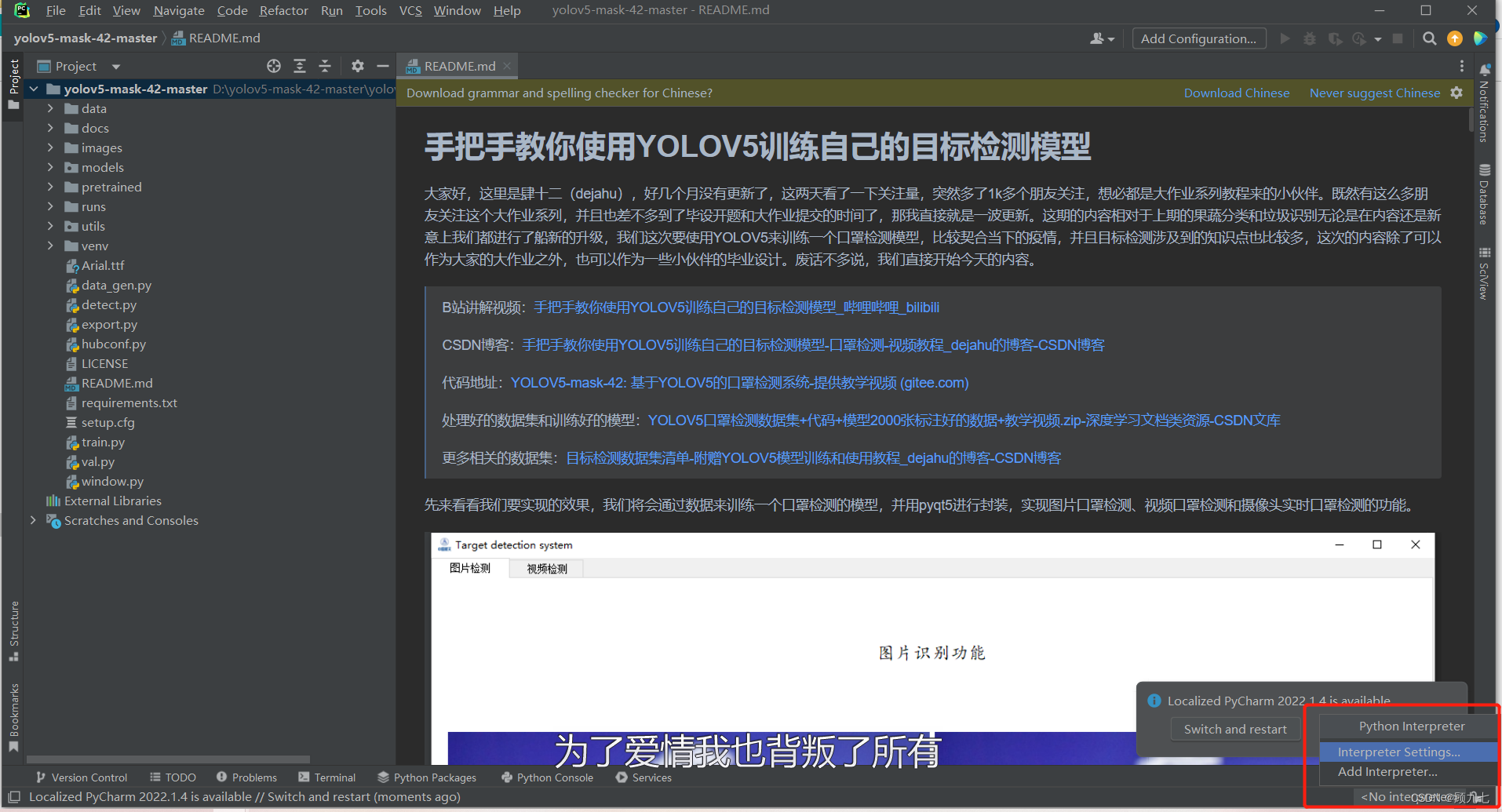Toggle tool window bars at bottom-left corner
This screenshot has width=1502, height=812.
13,797
